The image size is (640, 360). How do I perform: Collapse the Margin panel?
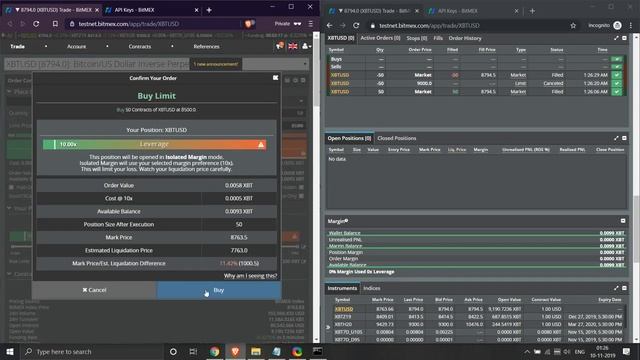click(x=623, y=221)
